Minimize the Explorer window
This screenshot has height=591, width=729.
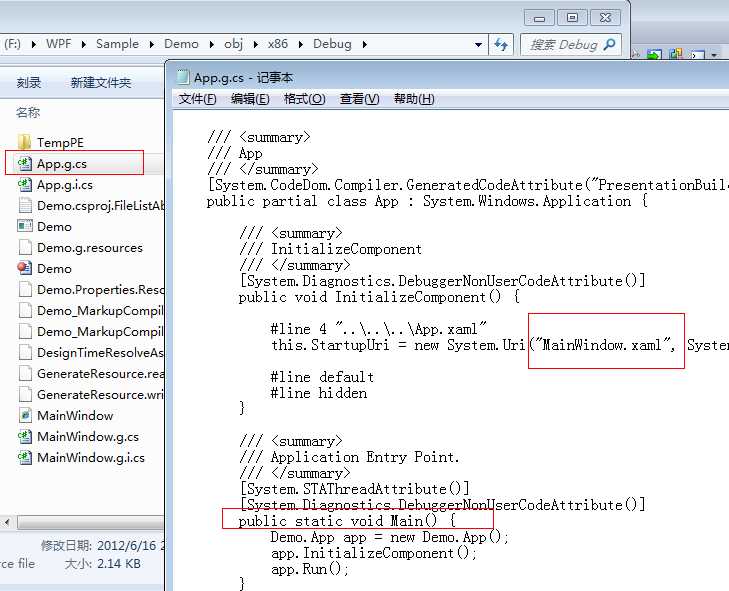[x=539, y=18]
